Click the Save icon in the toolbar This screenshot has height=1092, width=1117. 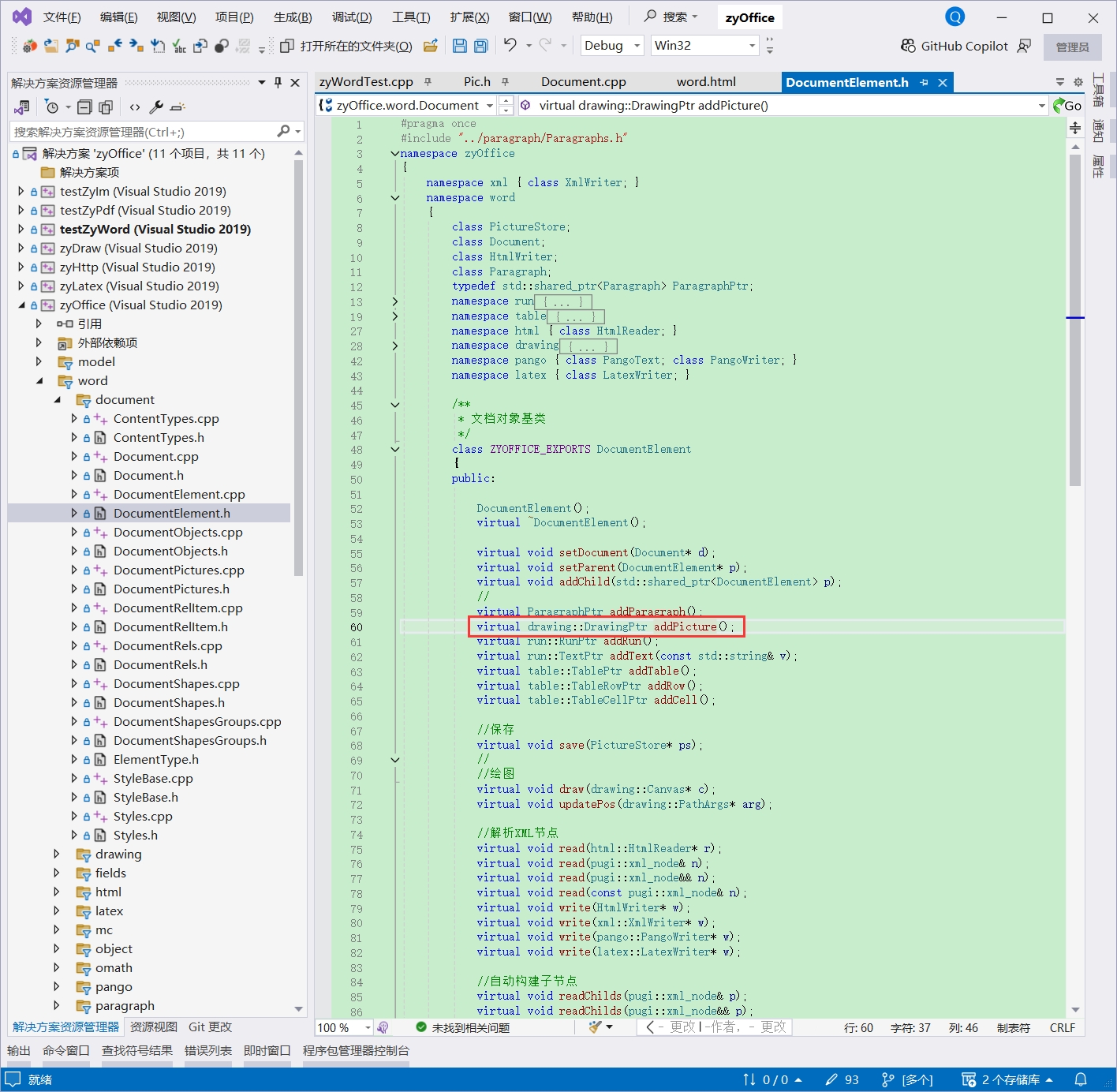point(460,46)
